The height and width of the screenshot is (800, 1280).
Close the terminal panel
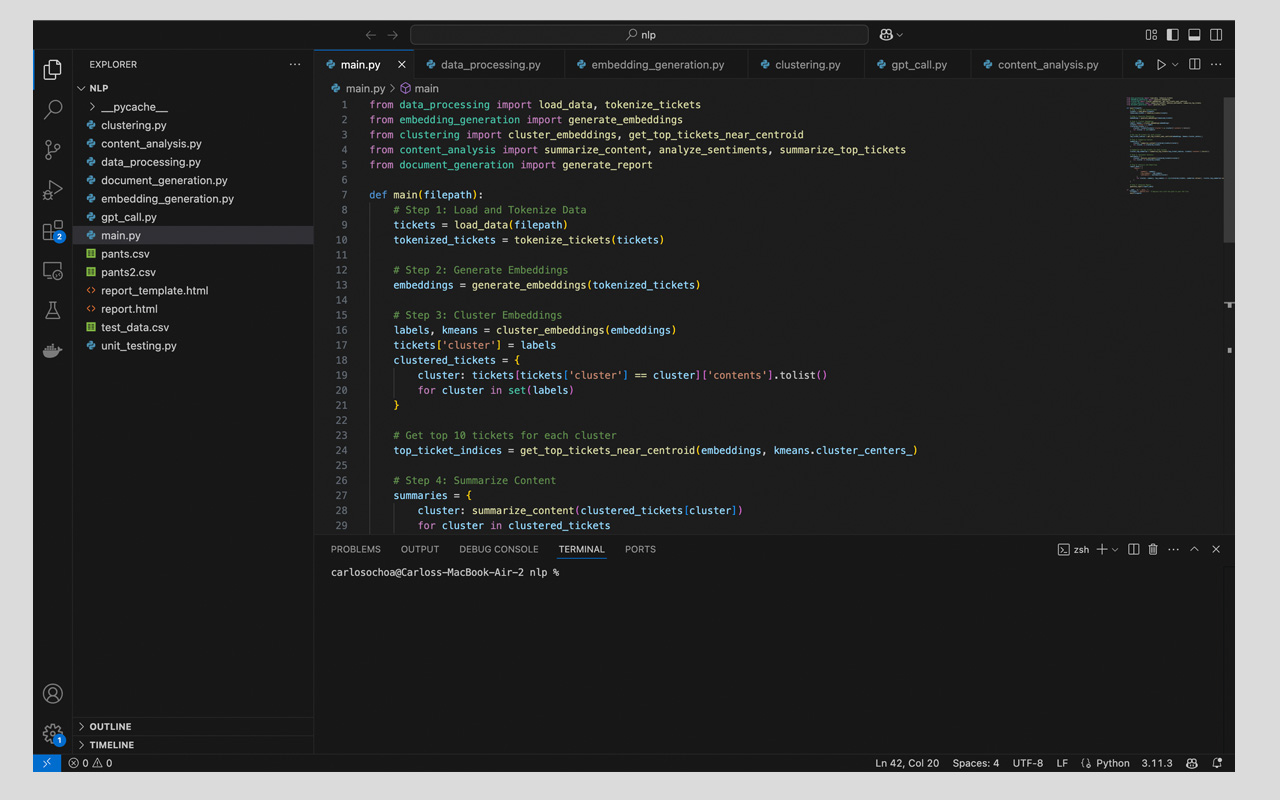pyautogui.click(x=1216, y=549)
